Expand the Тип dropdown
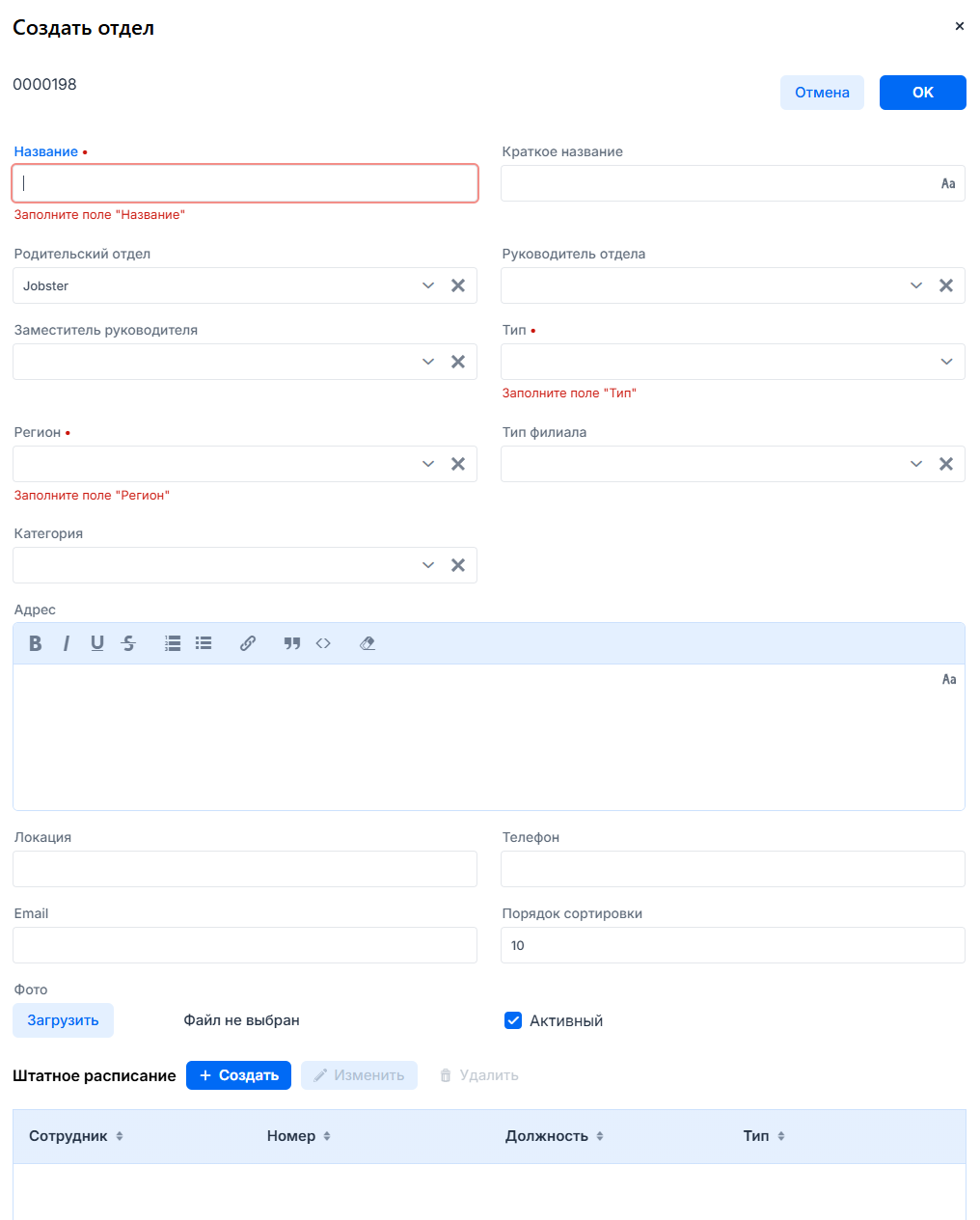The width and height of the screenshot is (980, 1220). coord(946,362)
